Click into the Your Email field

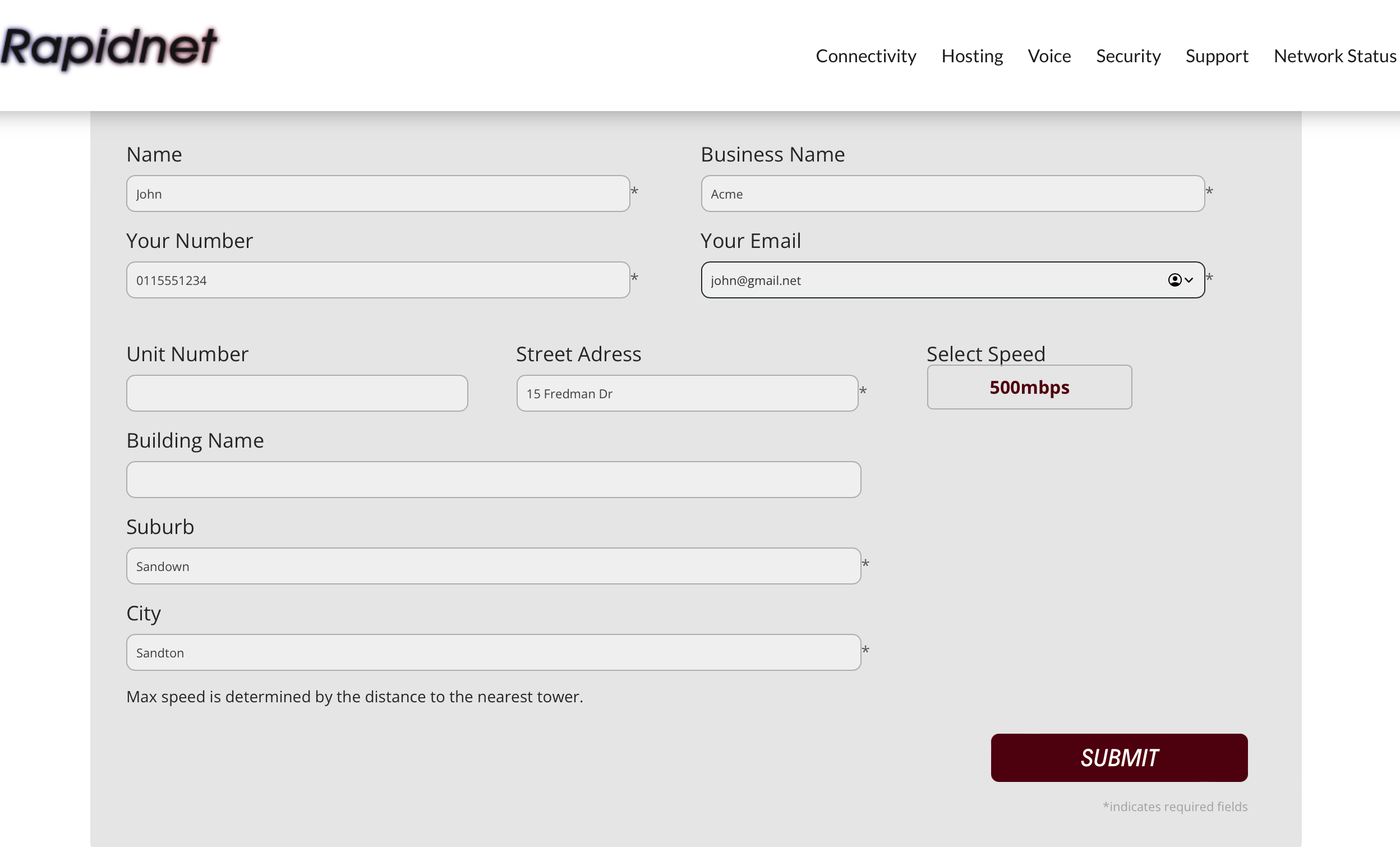point(926,280)
